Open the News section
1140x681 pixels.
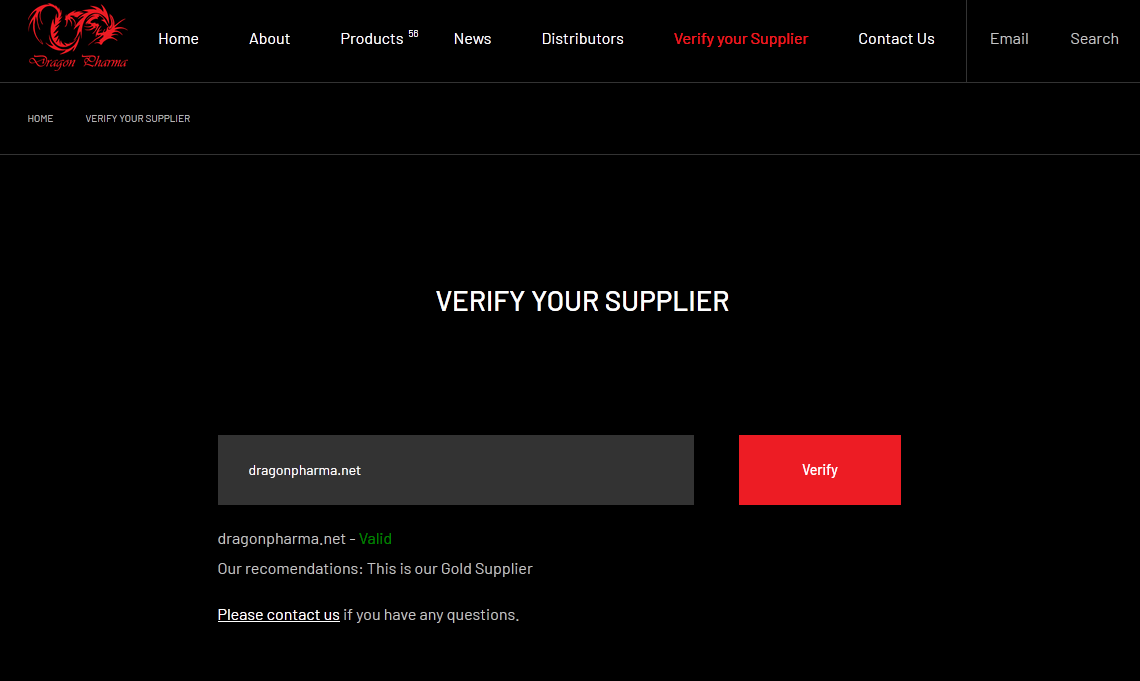pyautogui.click(x=473, y=39)
